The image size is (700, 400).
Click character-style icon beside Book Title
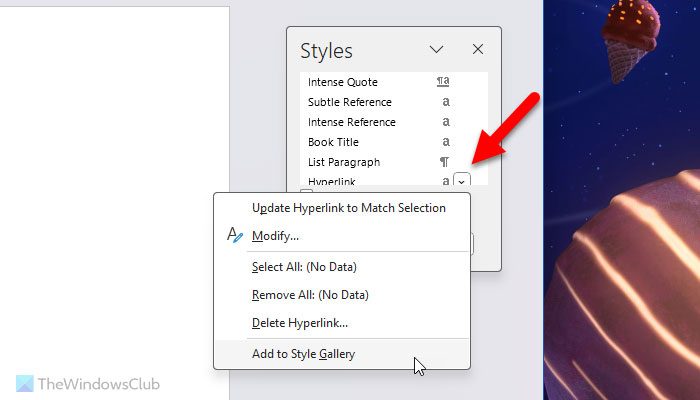445,142
